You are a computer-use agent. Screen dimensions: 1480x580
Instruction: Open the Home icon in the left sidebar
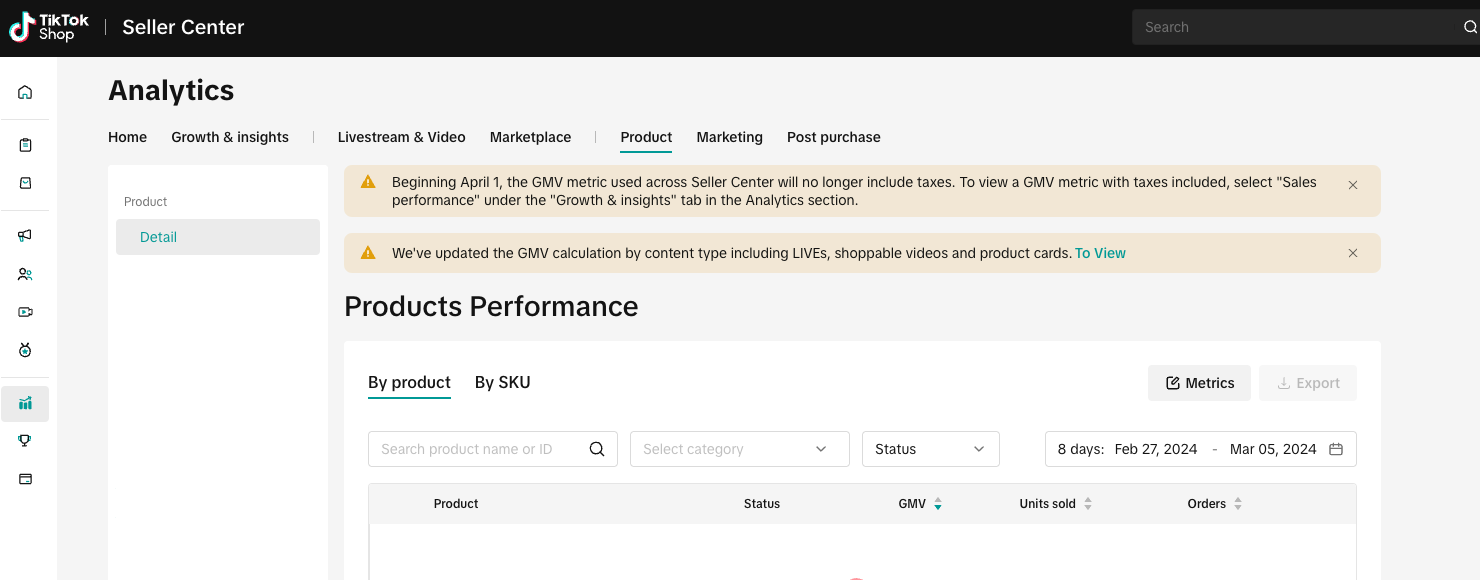[25, 92]
